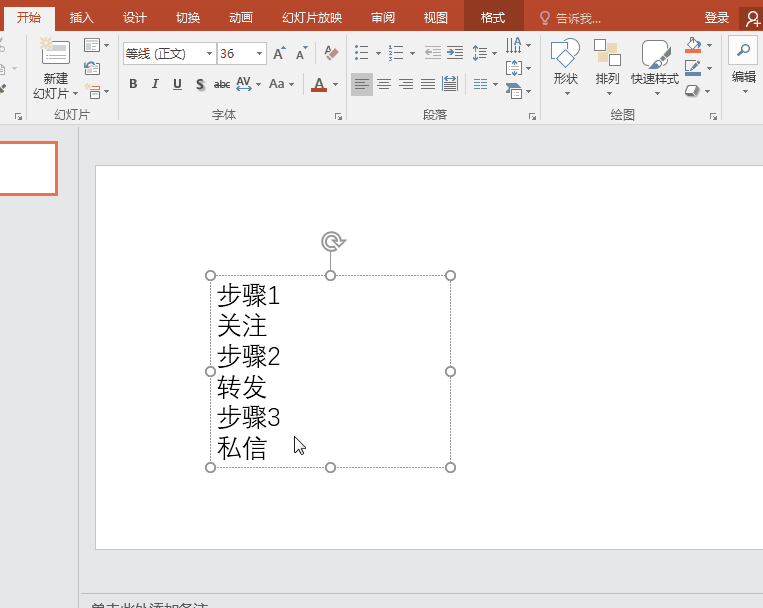The width and height of the screenshot is (763, 608).
Task: Apply the red font color swatch
Action: 319,85
